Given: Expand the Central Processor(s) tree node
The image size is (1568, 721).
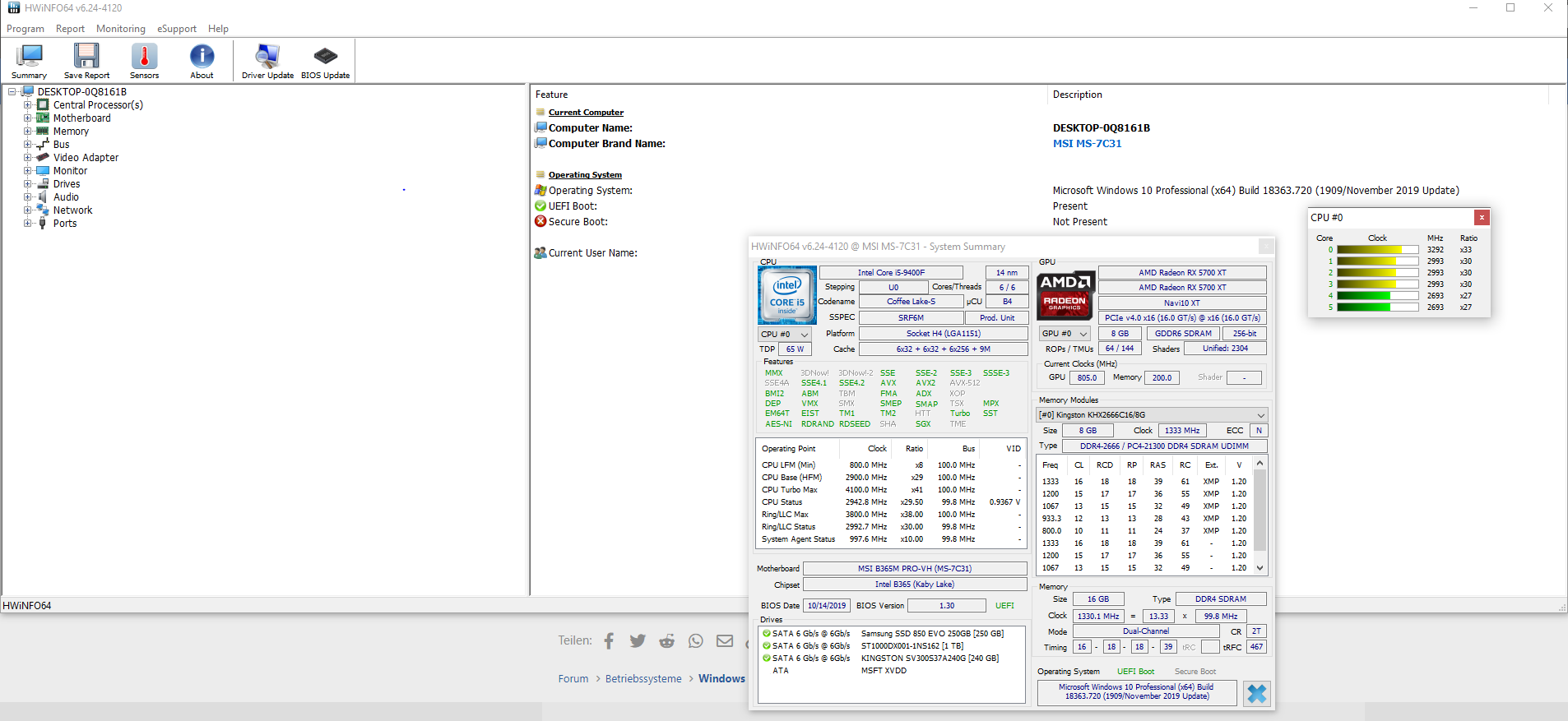Looking at the screenshot, I should point(27,105).
